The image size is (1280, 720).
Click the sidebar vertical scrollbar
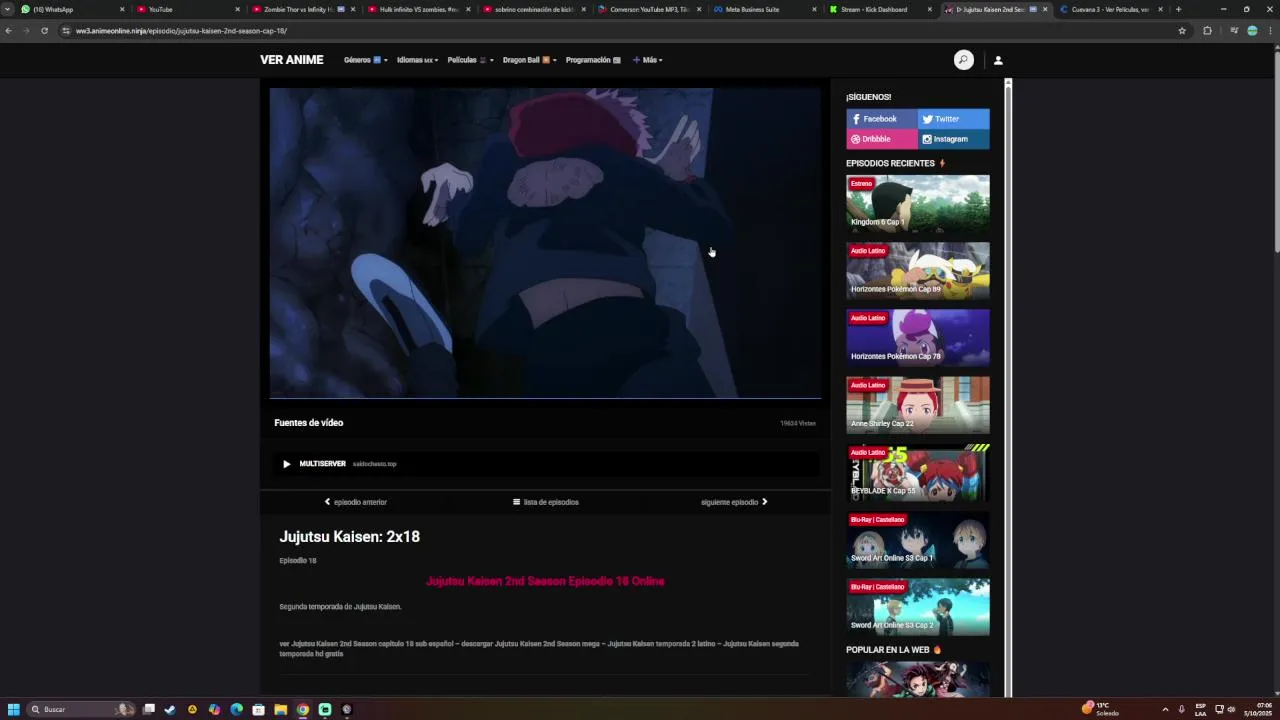click(1008, 388)
